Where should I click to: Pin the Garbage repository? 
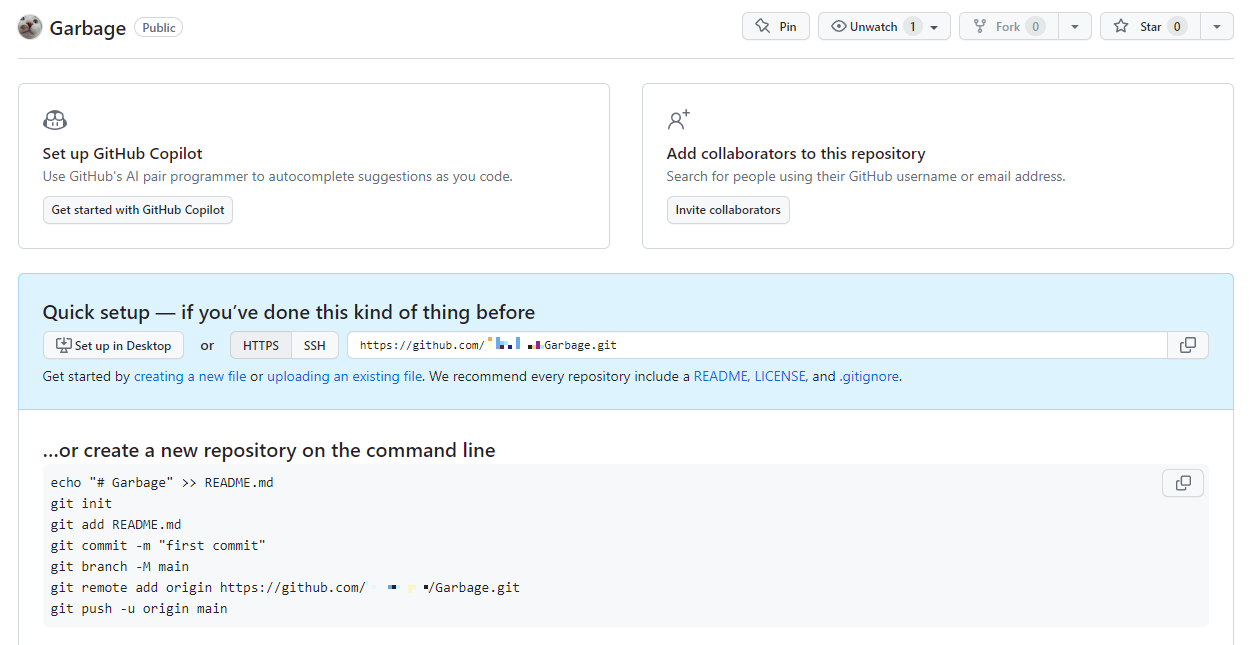(776, 27)
